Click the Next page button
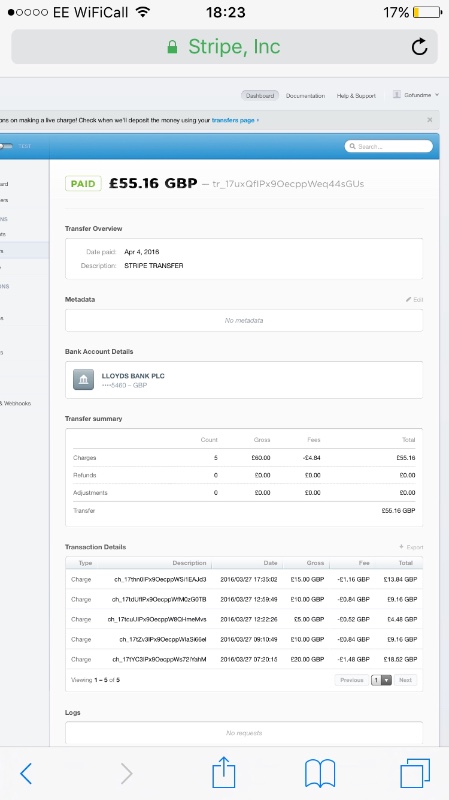 click(405, 680)
